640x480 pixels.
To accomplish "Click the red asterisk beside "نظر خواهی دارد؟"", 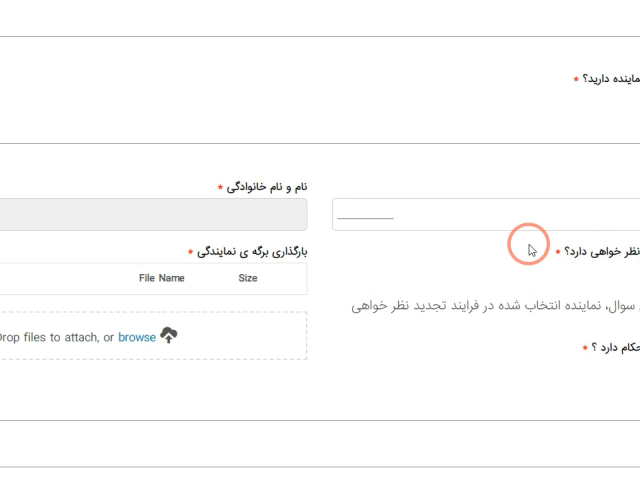I will point(558,252).
